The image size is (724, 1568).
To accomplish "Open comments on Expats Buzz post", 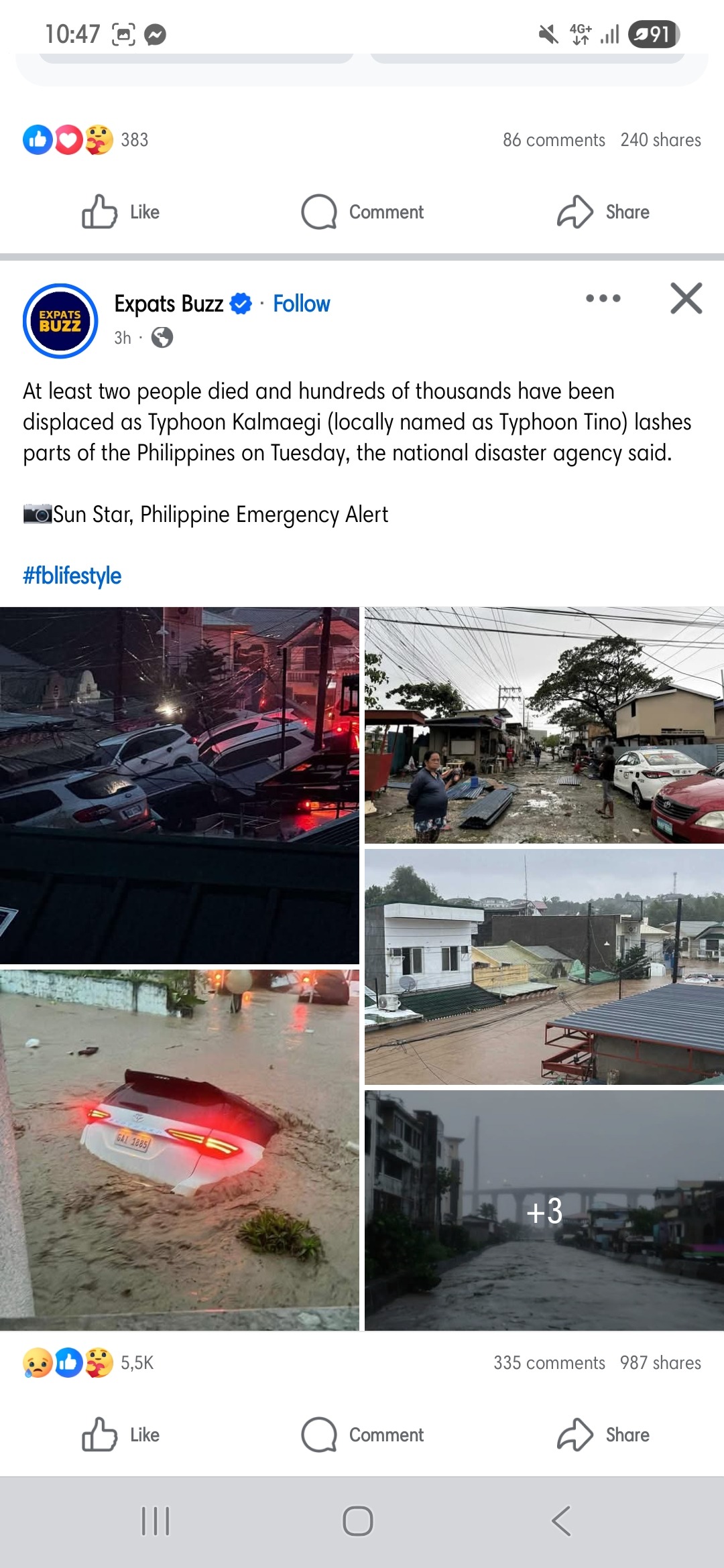I will point(363,1435).
